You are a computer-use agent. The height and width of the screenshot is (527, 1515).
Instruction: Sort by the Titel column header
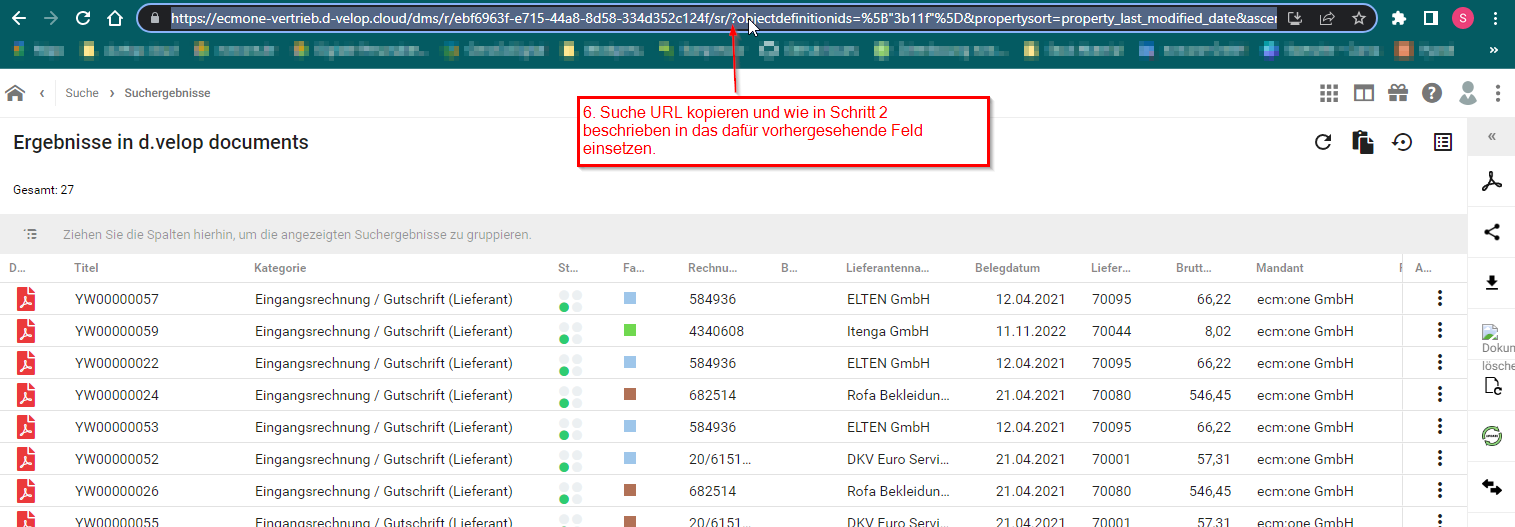[86, 268]
